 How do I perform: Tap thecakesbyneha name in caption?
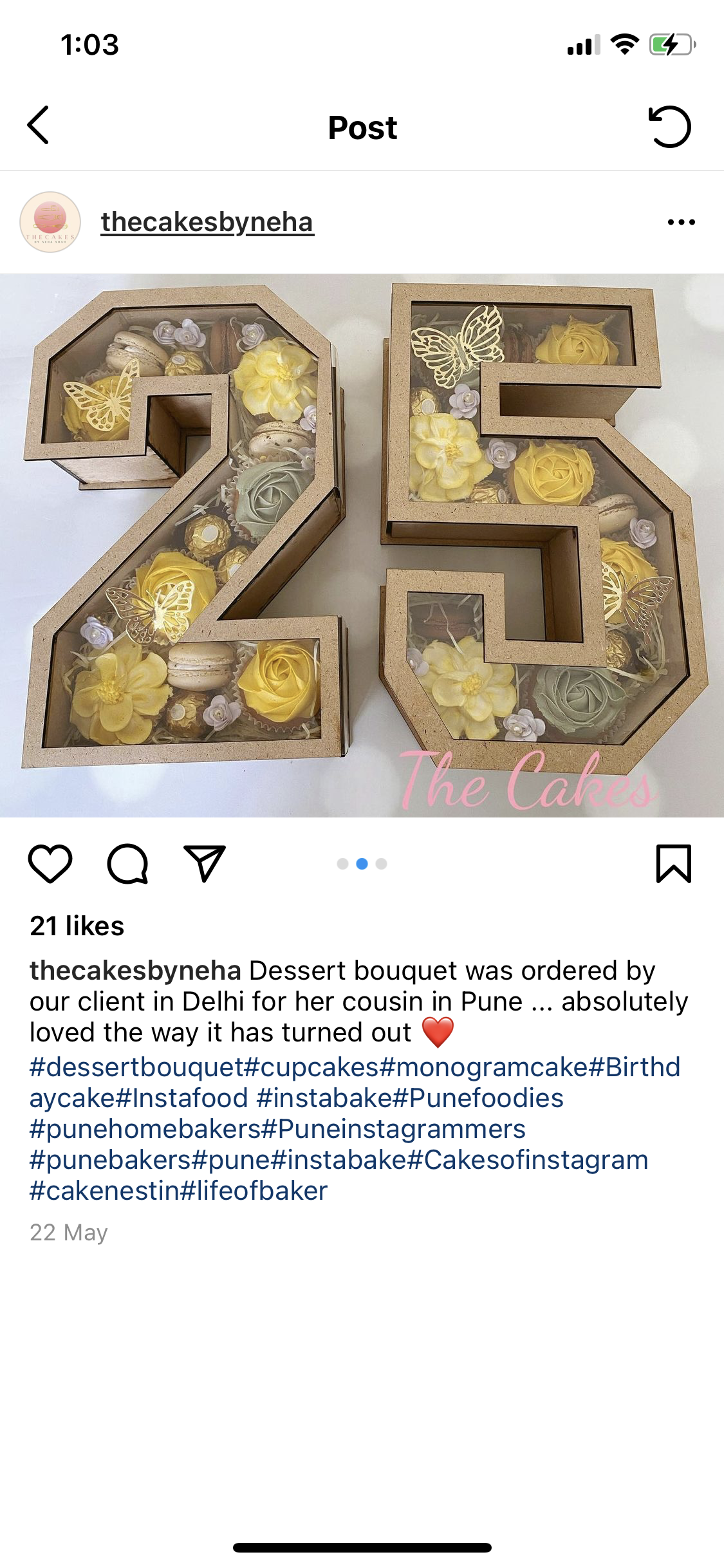(135, 971)
